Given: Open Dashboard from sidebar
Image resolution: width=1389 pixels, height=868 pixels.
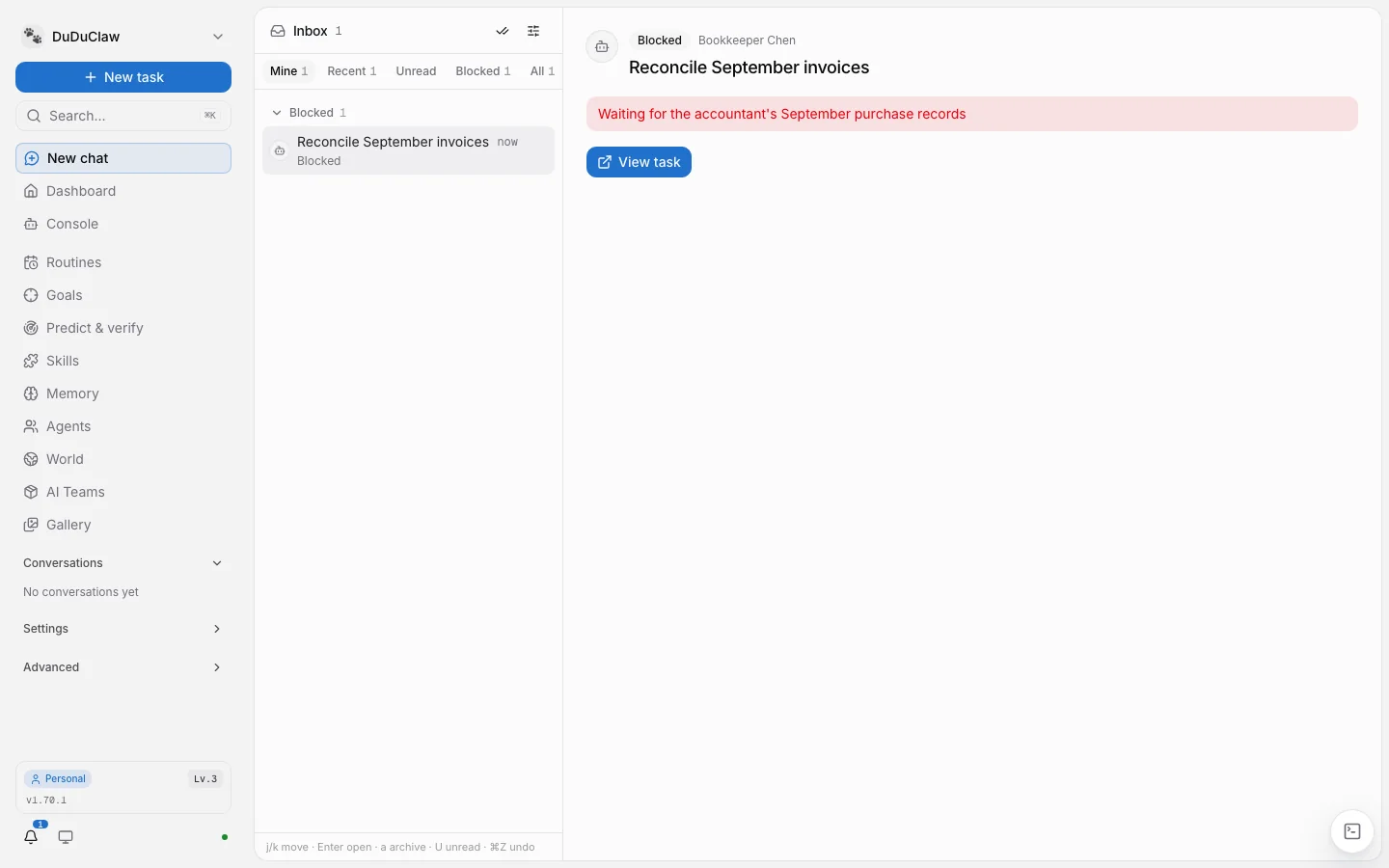Looking at the screenshot, I should point(123,191).
